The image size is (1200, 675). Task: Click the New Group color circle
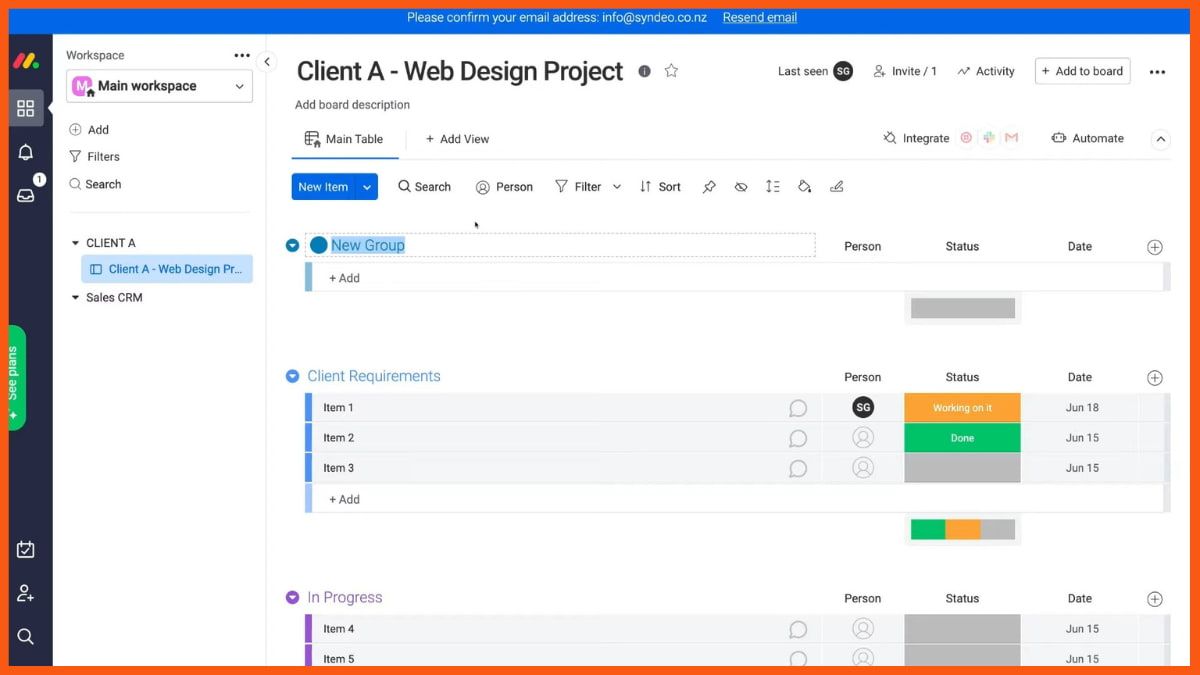click(319, 245)
